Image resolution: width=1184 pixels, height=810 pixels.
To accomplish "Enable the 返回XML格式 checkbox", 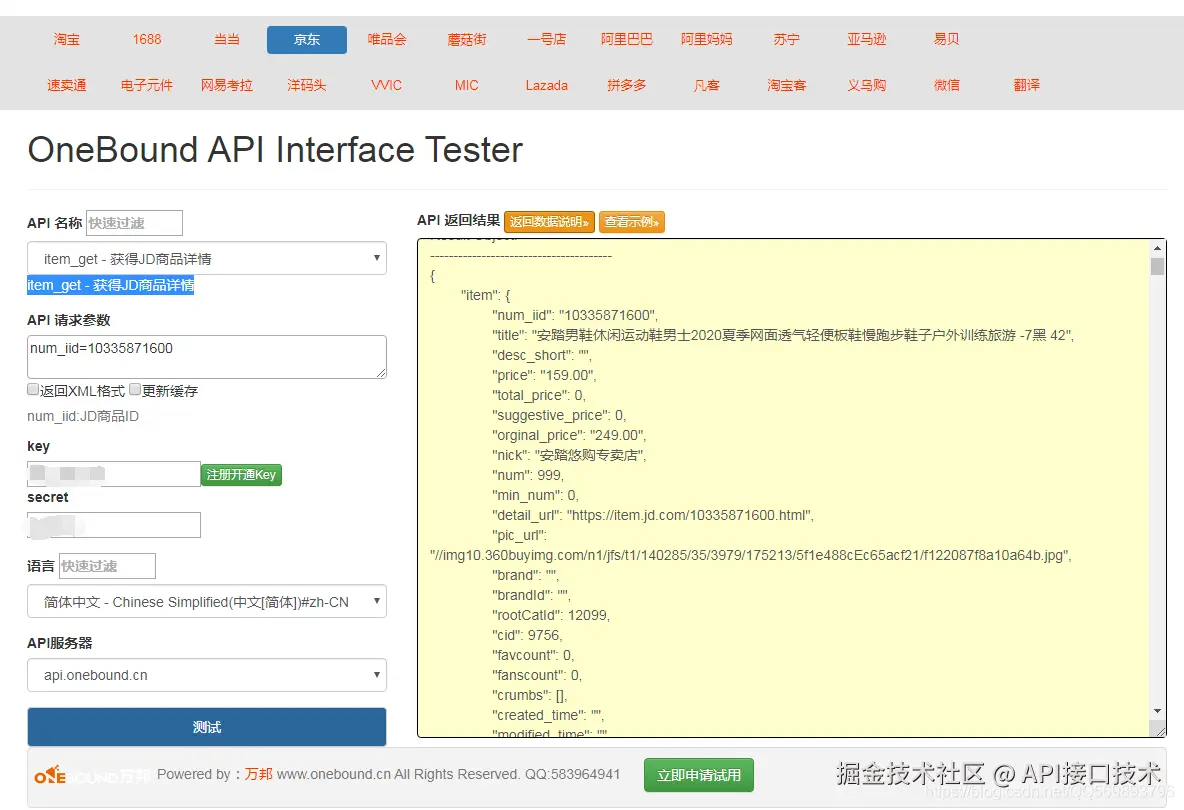I will click(33, 390).
